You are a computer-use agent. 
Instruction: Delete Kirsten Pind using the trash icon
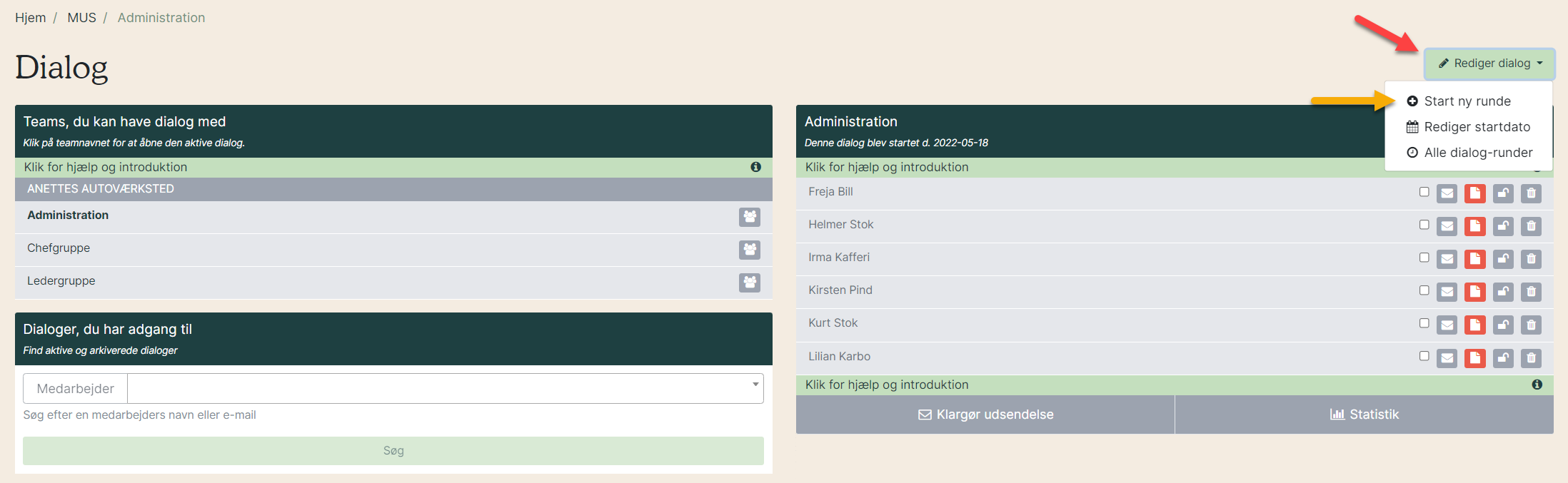(1531, 292)
